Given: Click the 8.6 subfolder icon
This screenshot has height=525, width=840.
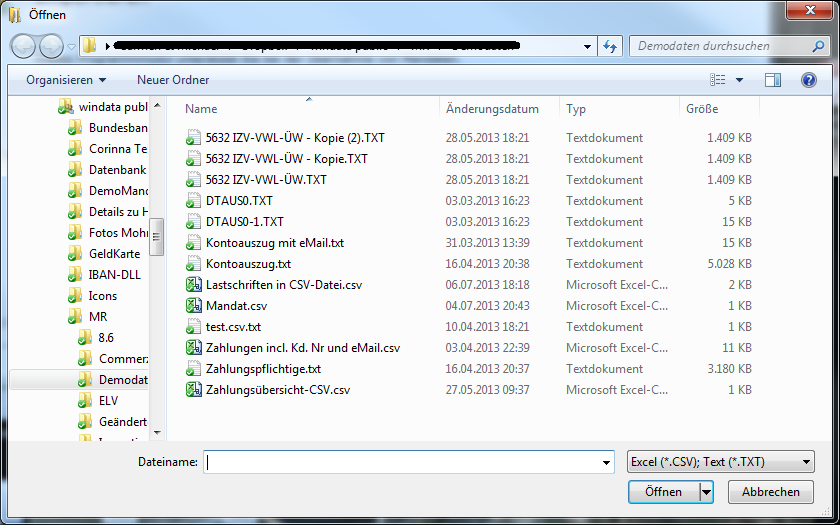Looking at the screenshot, I should (85, 338).
